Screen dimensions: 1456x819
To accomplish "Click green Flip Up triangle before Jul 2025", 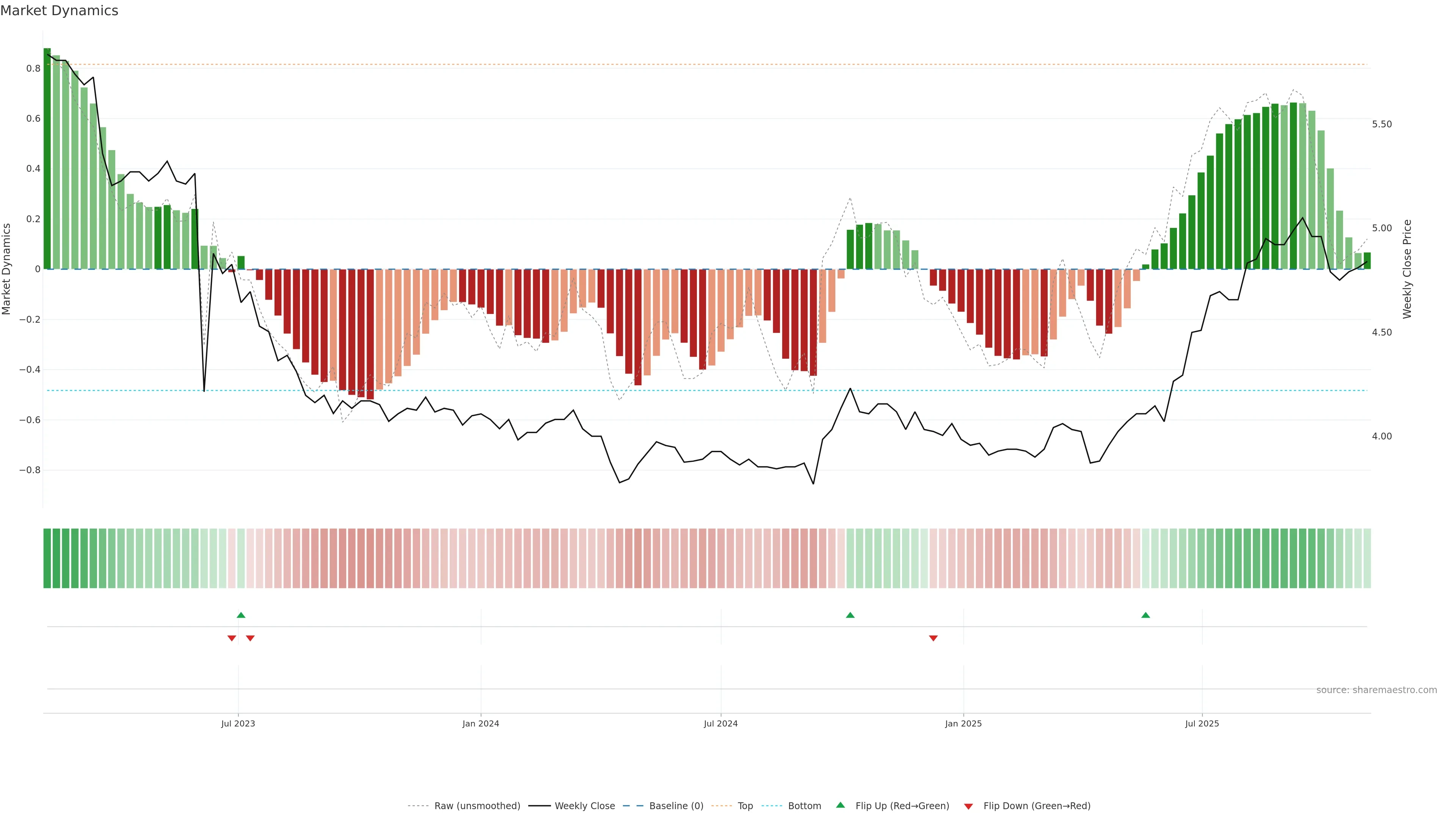I will coord(1146,615).
